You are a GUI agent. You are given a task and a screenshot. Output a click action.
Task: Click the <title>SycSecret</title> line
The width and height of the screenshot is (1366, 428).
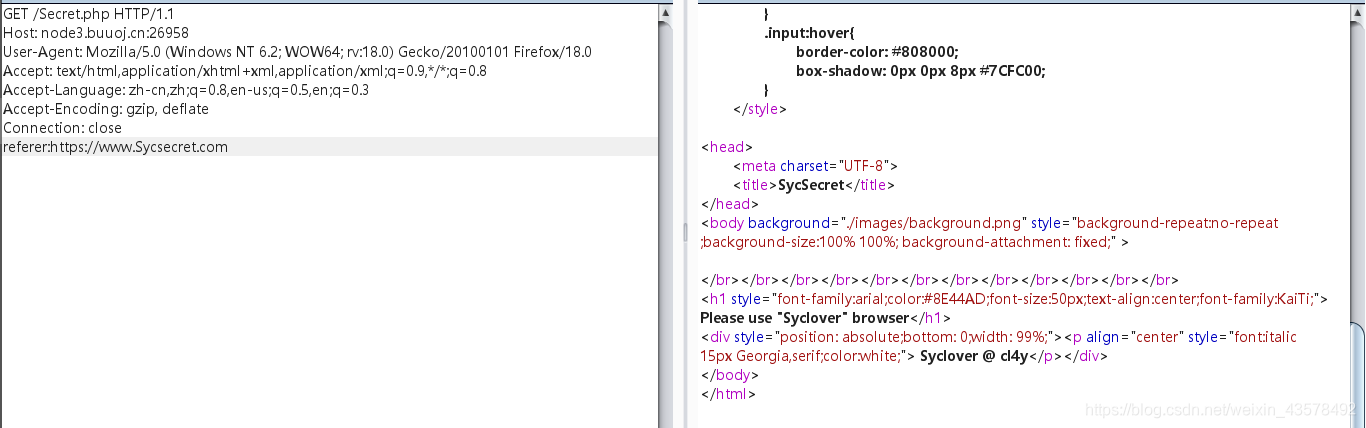[813, 184]
